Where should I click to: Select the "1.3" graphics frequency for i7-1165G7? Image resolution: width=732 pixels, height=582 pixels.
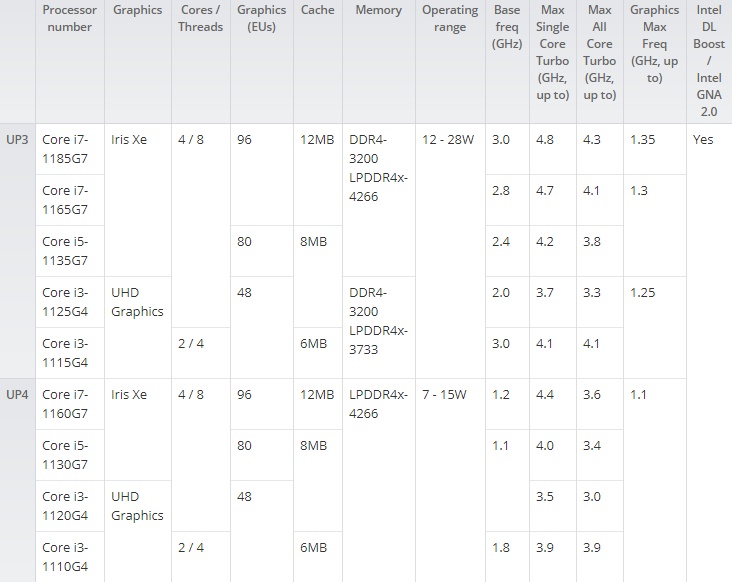tap(639, 190)
